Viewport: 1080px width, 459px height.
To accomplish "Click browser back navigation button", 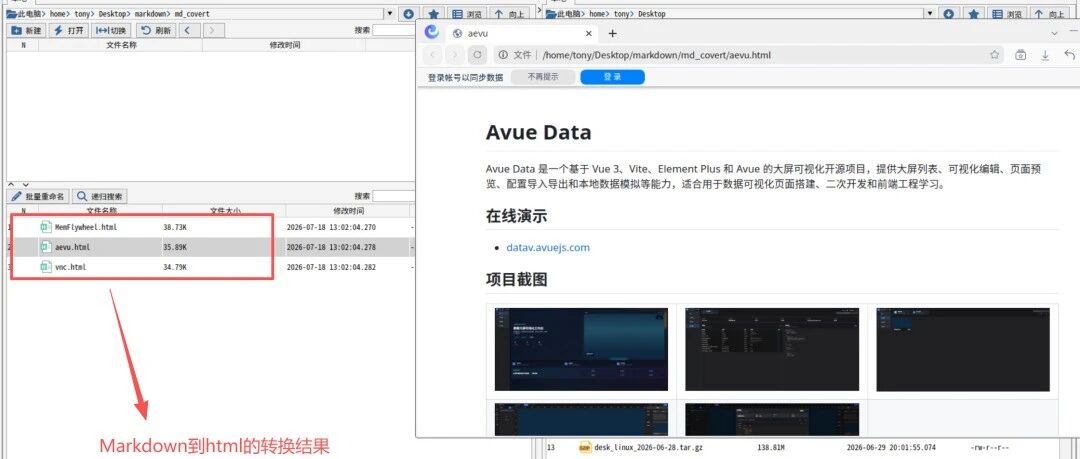I will coord(432,55).
